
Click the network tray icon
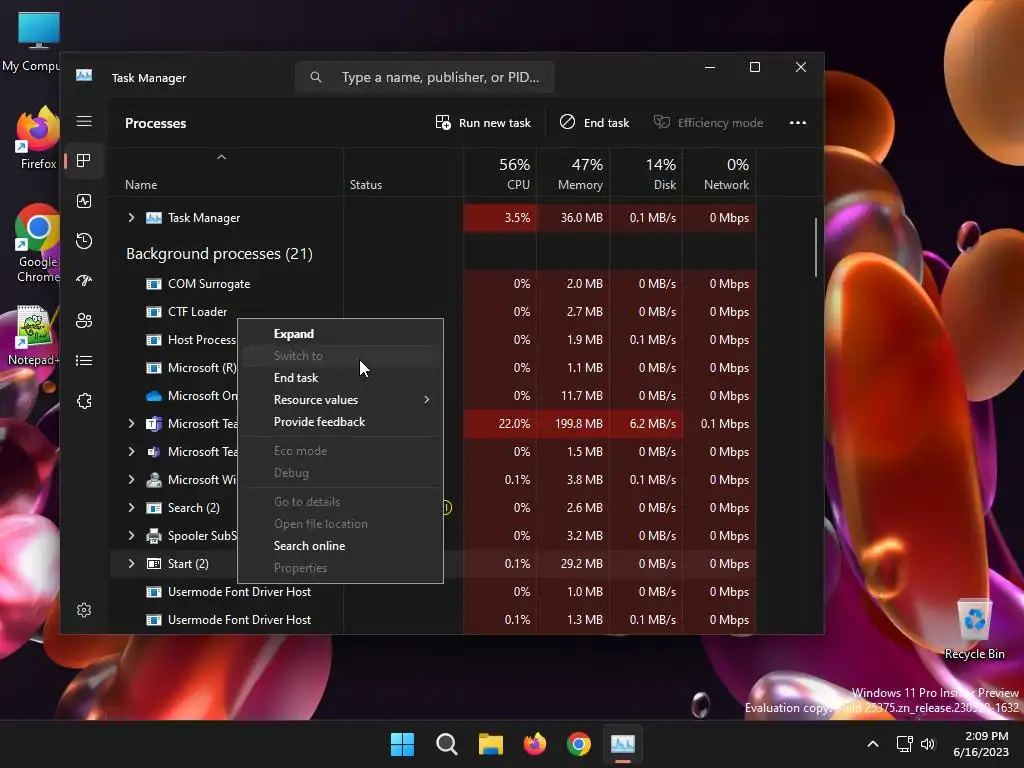904,744
